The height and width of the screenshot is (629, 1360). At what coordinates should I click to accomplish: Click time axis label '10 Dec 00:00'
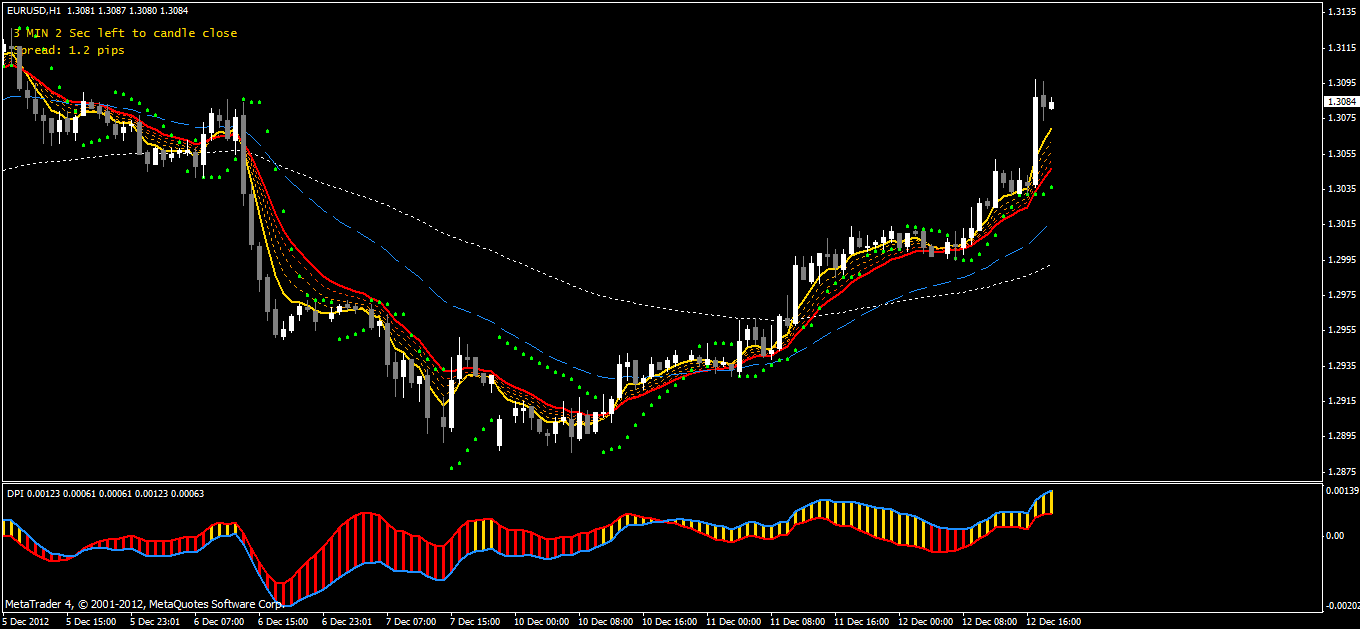coord(541,621)
